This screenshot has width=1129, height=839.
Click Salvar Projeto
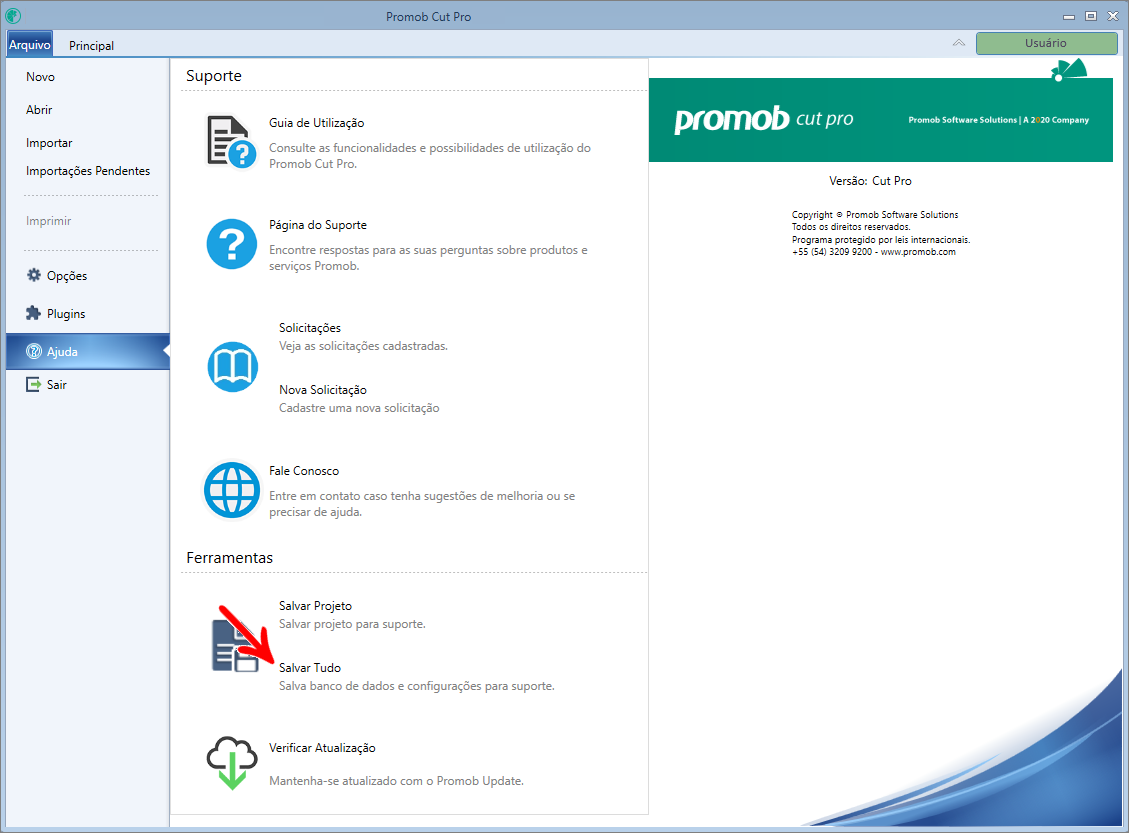point(315,606)
